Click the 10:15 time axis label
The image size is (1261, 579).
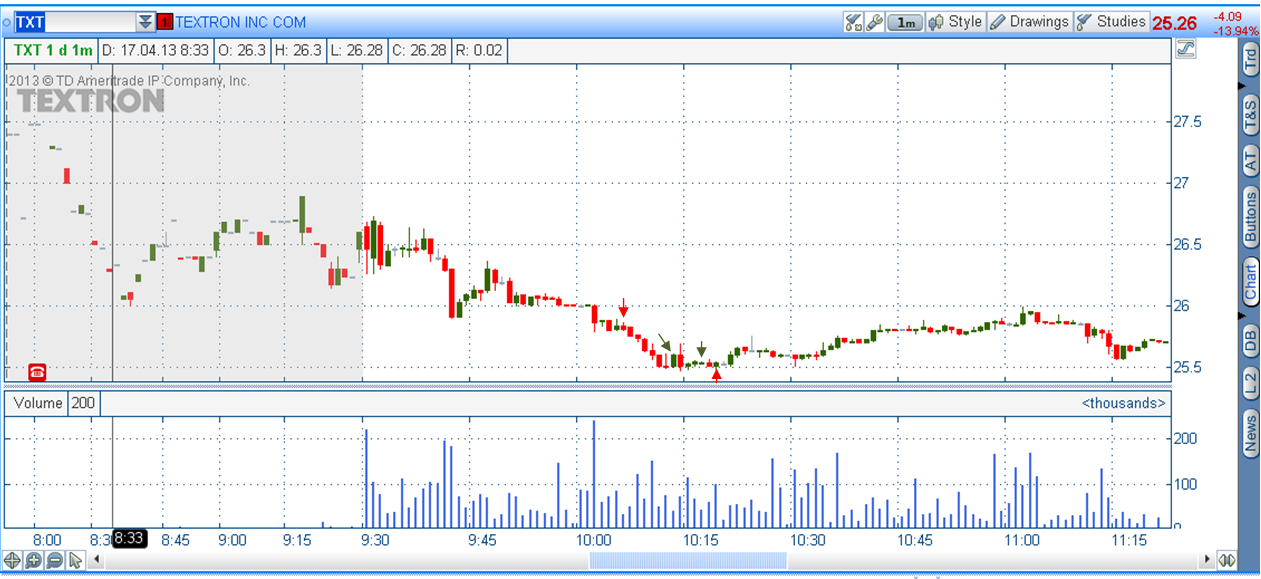click(x=701, y=539)
